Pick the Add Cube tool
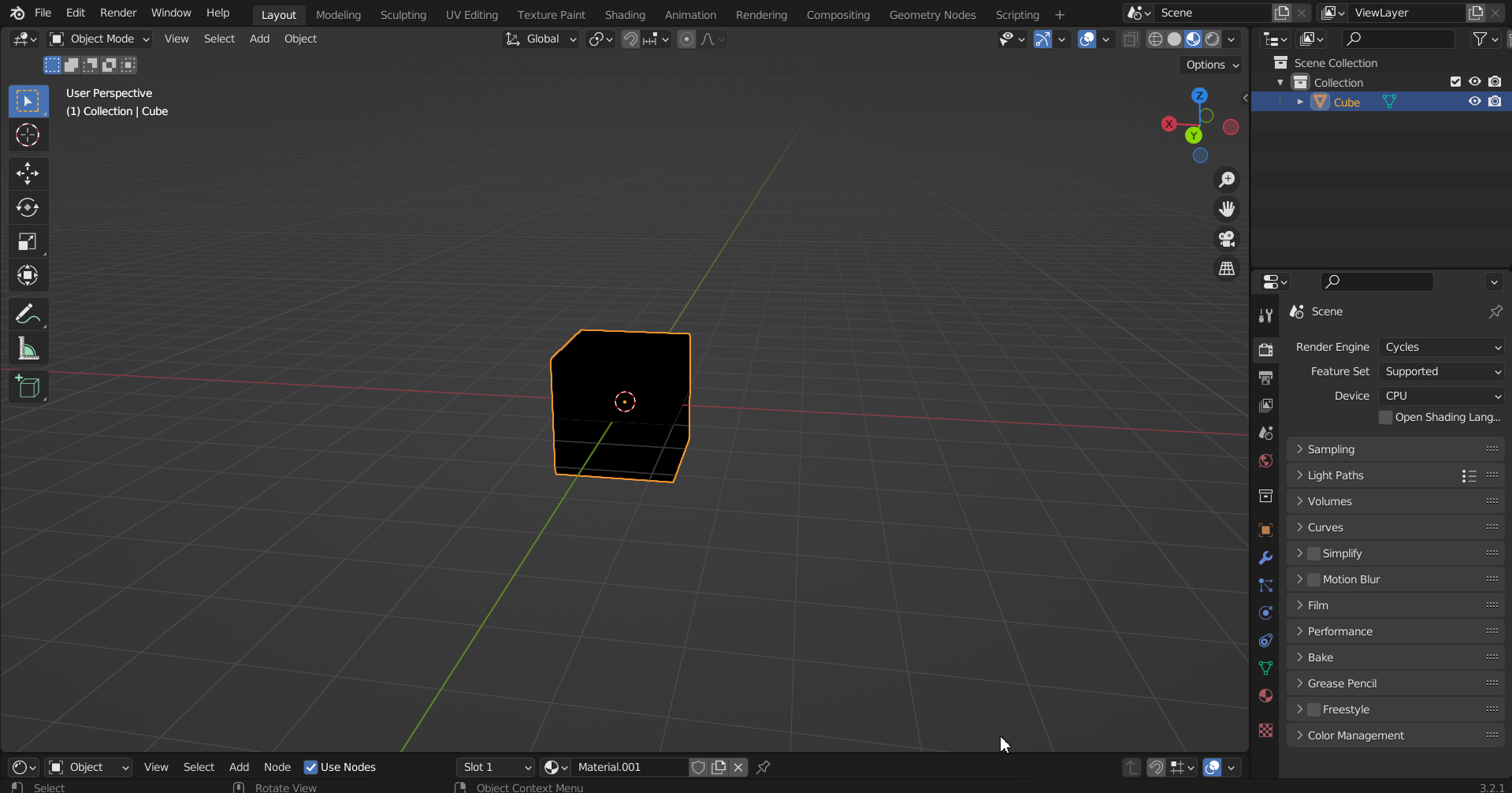1512x793 pixels. click(x=28, y=387)
